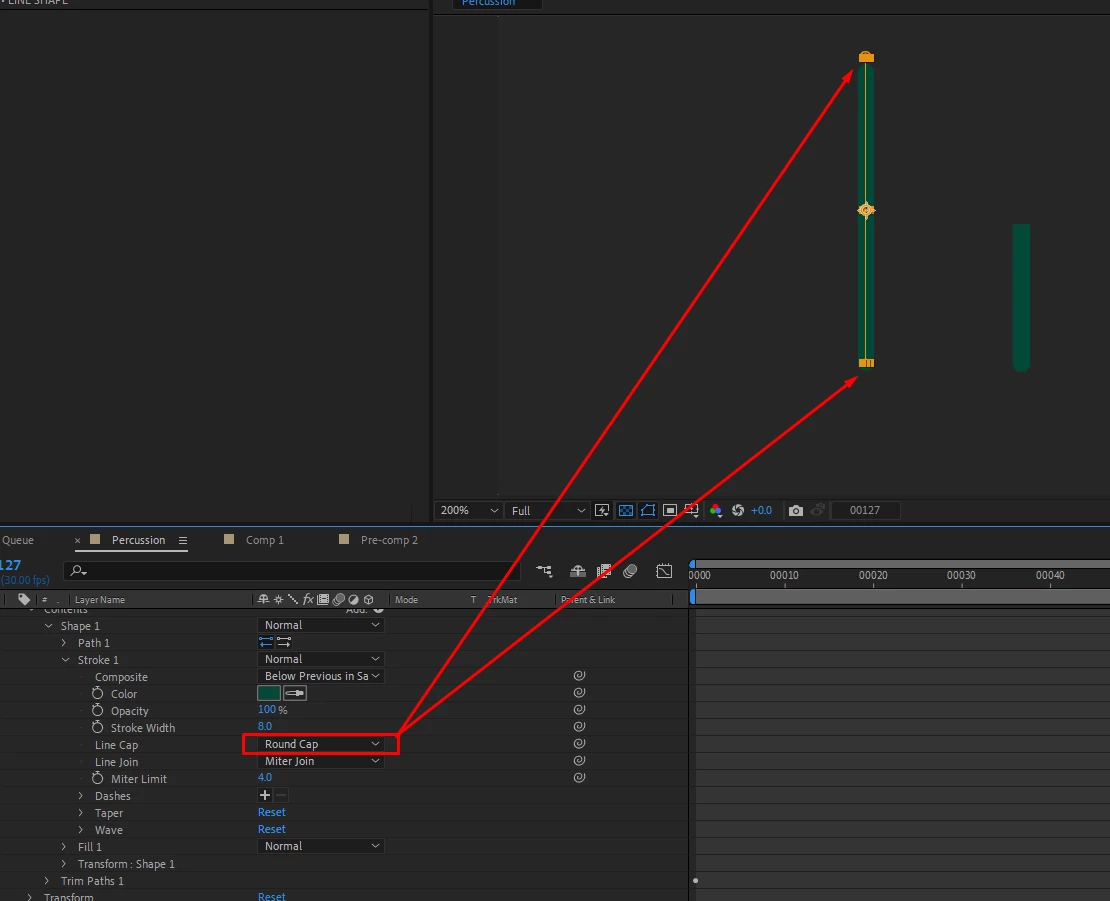1110x901 pixels.
Task: Expand the Trim Paths 1 property
Action: (x=47, y=880)
